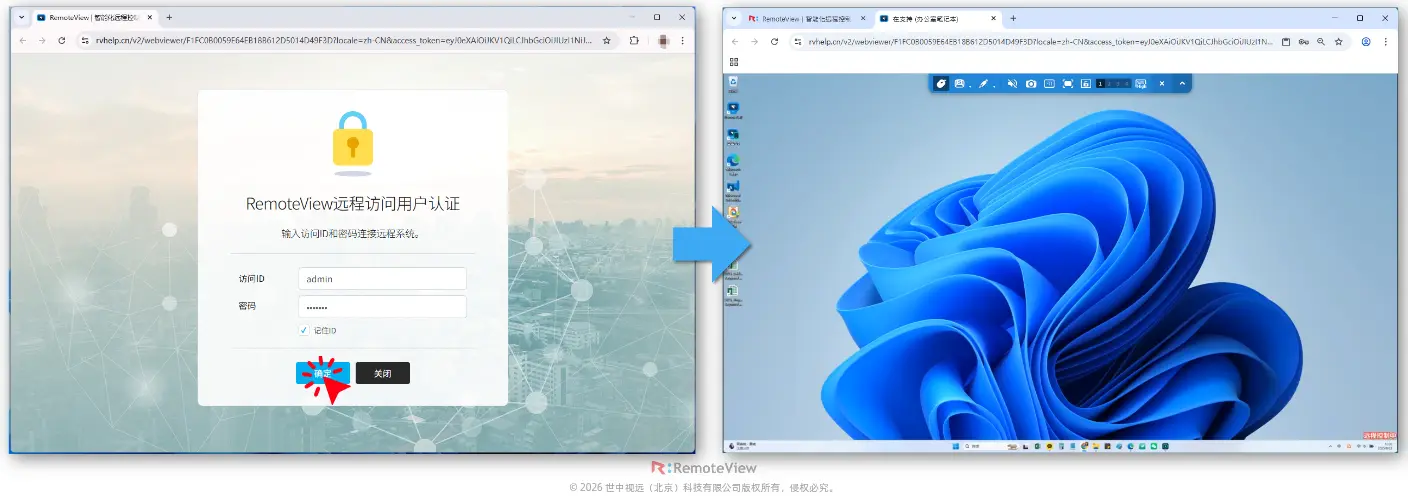
Task: Bookmark the page in left browser window
Action: [x=606, y=41]
